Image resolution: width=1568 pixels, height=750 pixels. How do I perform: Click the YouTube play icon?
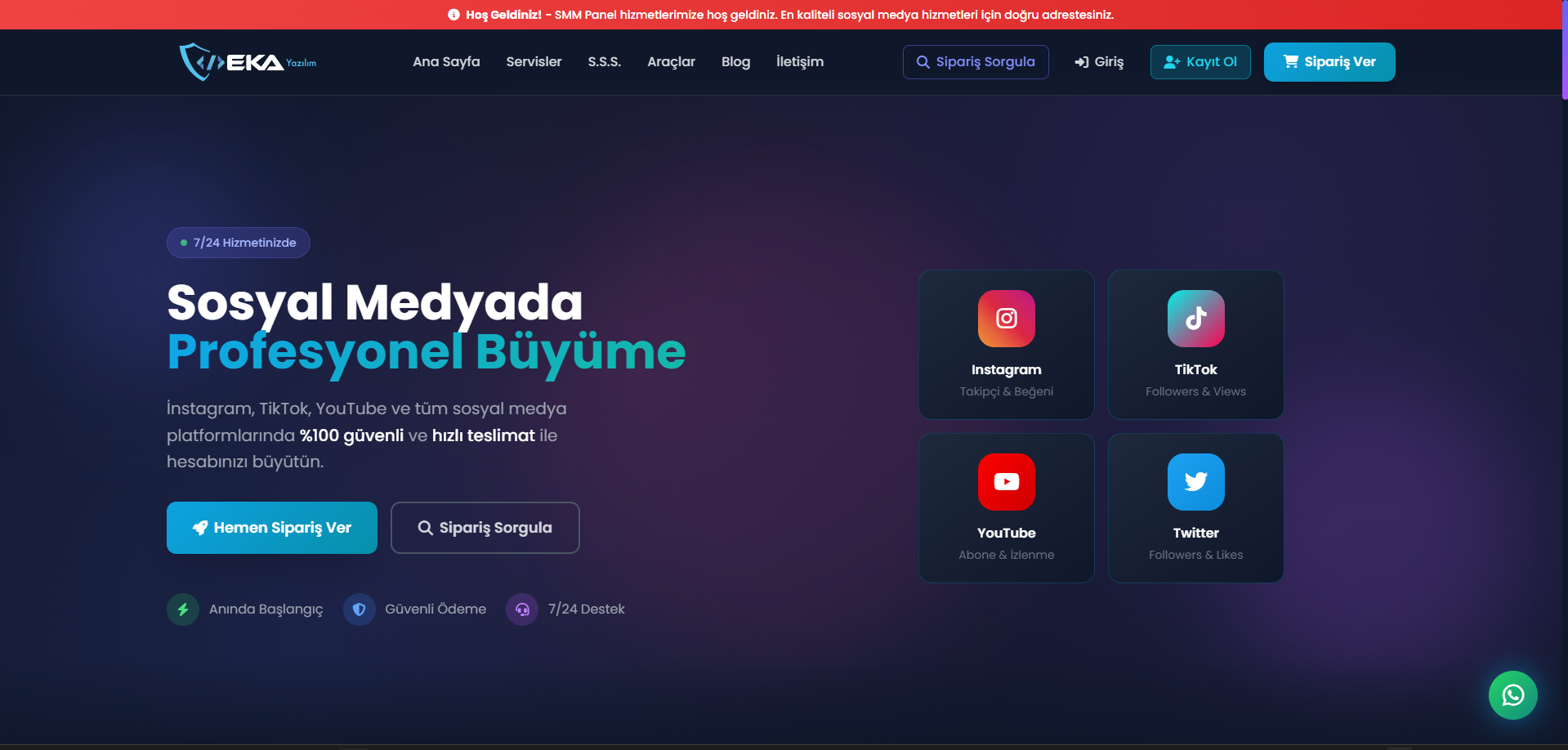pos(1006,482)
